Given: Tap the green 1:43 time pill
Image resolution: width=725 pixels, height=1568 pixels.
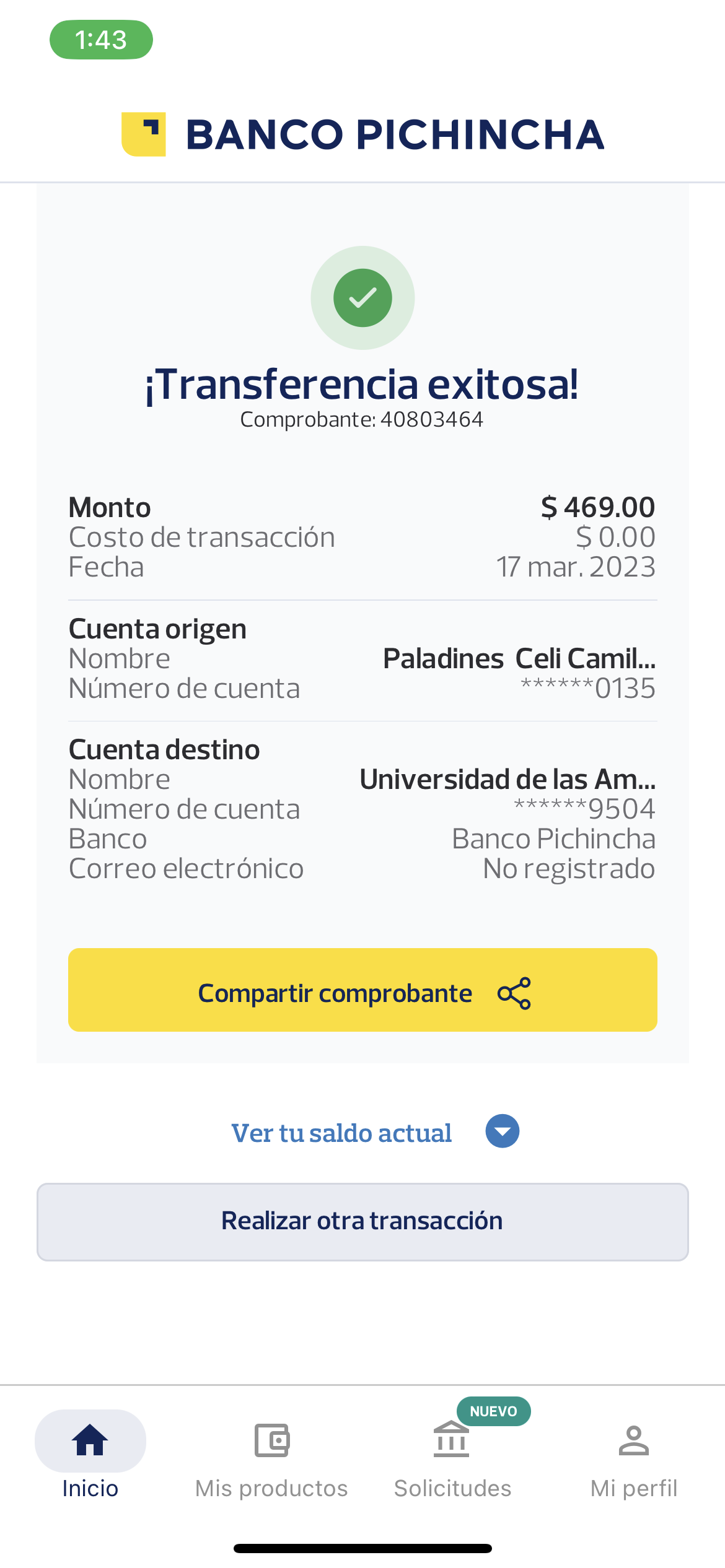Looking at the screenshot, I should coord(101,40).
